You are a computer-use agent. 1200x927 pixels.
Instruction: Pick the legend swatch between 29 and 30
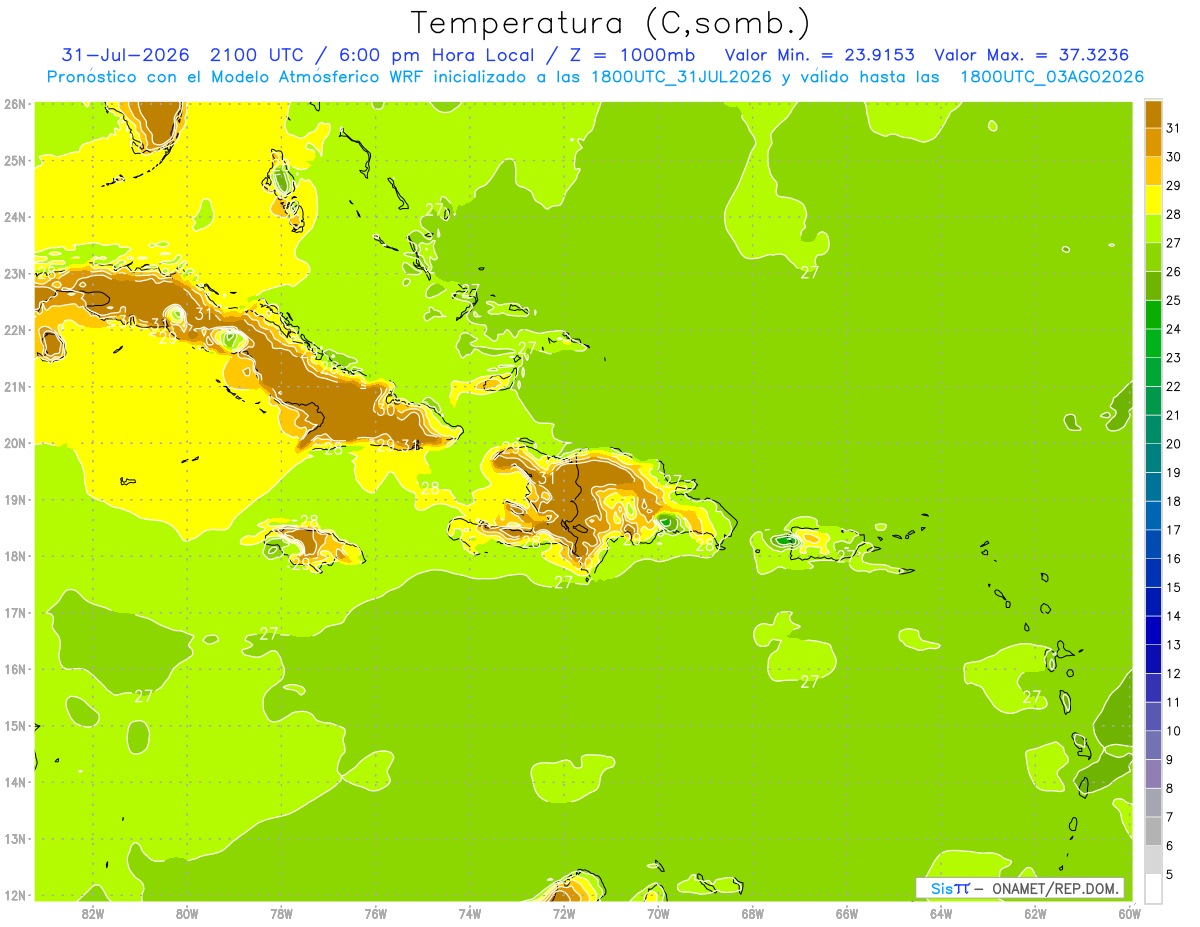pyautogui.click(x=1153, y=172)
